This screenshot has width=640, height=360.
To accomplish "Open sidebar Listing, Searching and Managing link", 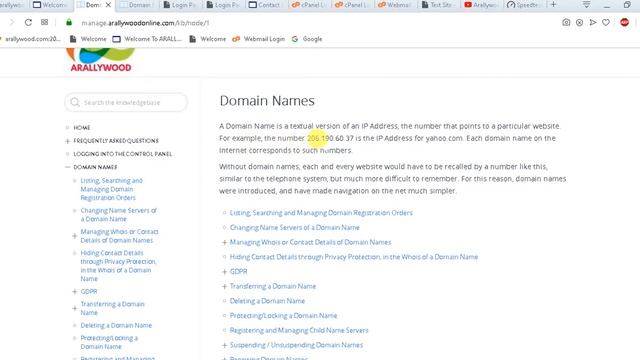I will (111, 189).
